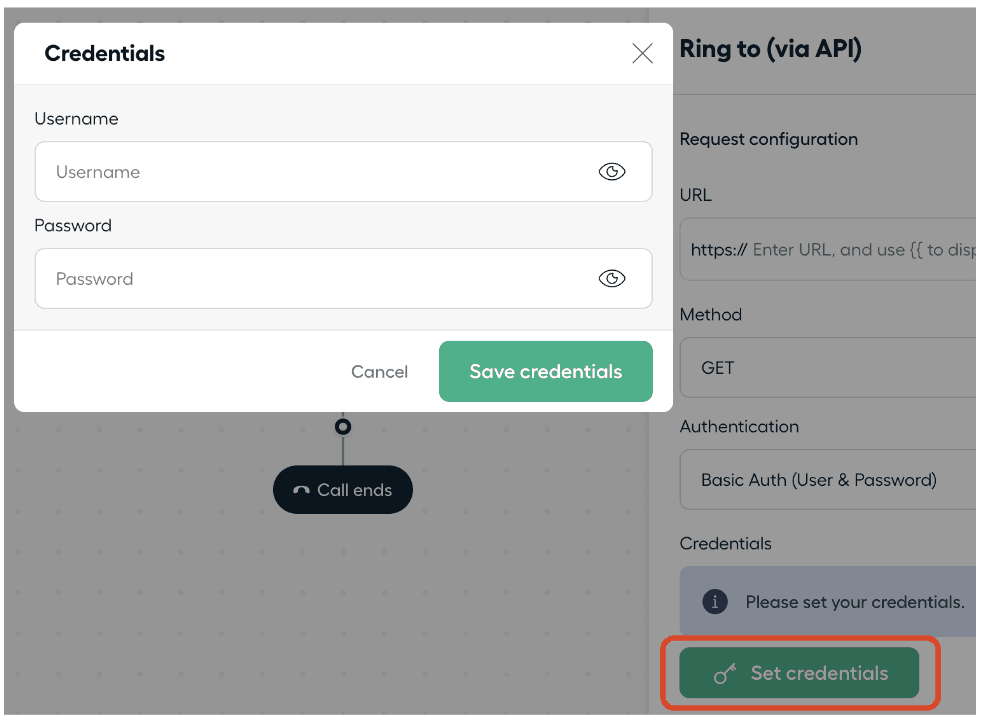
Task: Select the Call ends node label
Action: click(x=354, y=490)
